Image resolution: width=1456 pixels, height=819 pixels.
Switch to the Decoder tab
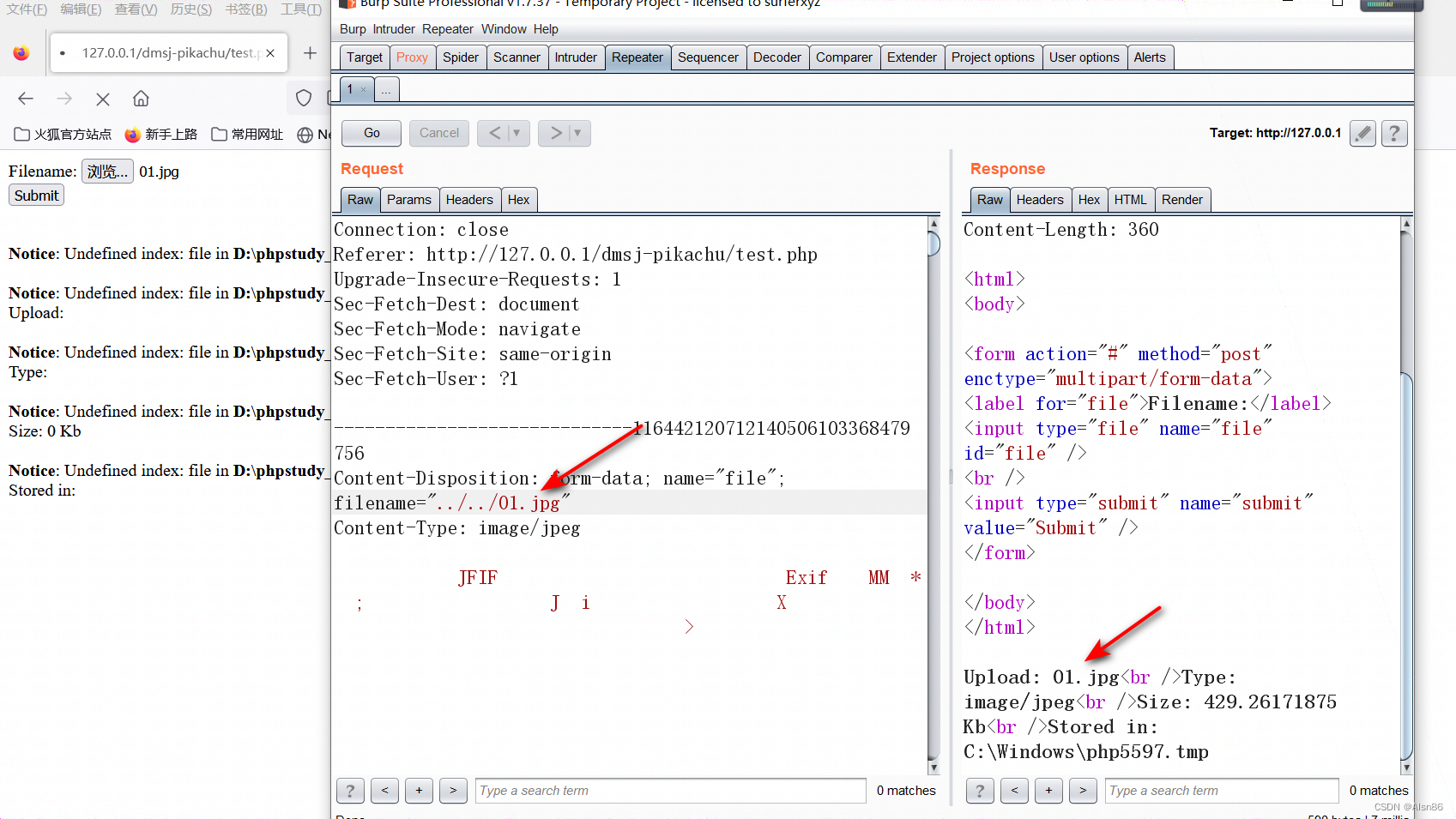point(777,57)
